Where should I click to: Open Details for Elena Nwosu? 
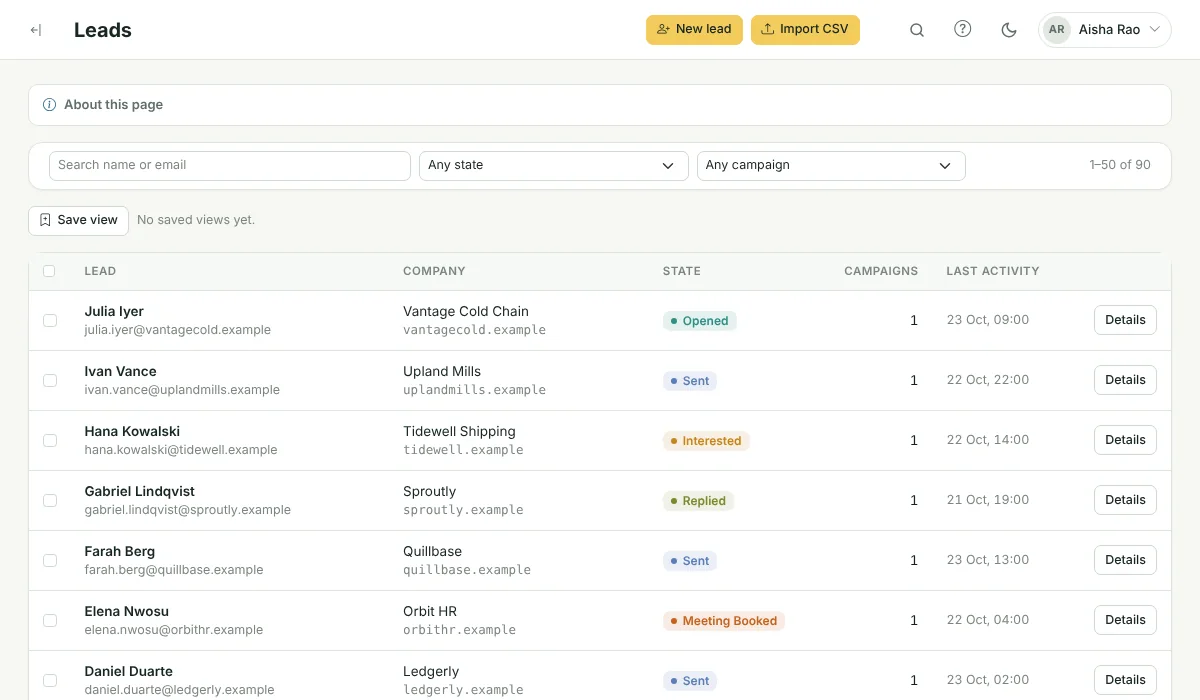(x=1125, y=620)
